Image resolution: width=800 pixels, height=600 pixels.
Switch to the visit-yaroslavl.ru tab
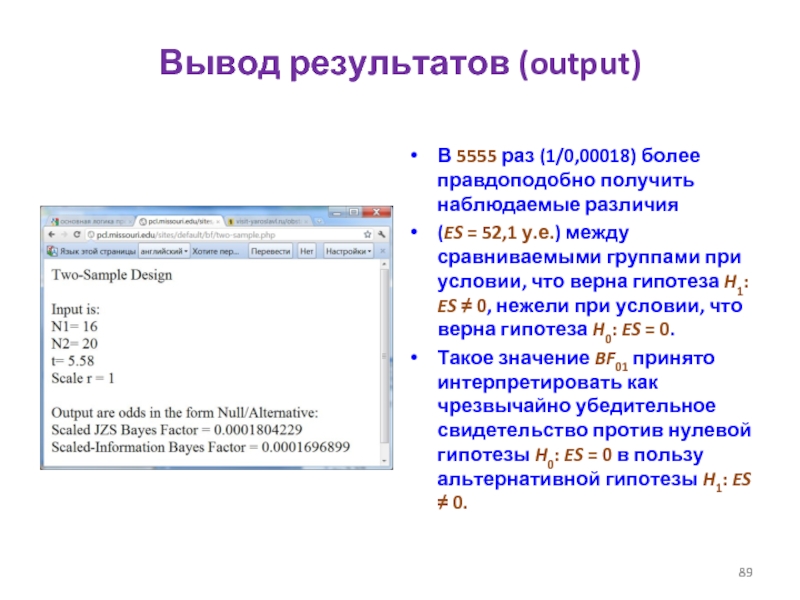[268, 221]
